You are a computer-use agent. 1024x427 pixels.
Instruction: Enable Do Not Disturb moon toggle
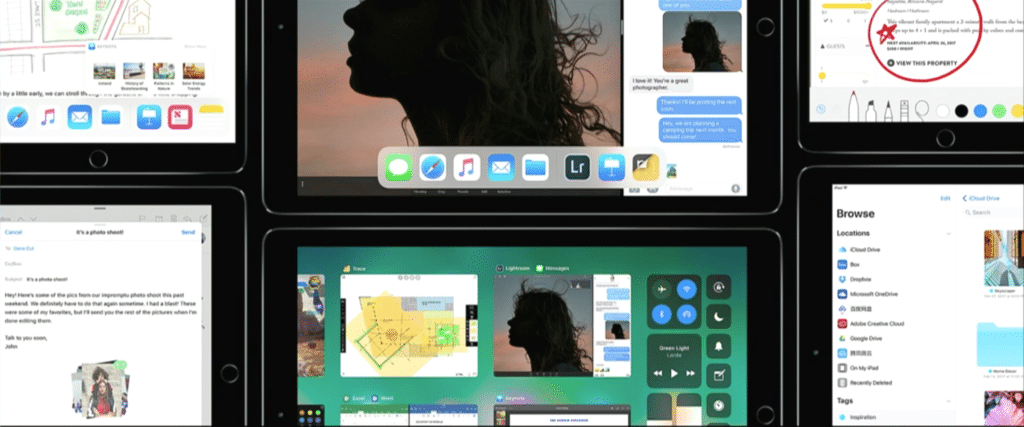[718, 316]
